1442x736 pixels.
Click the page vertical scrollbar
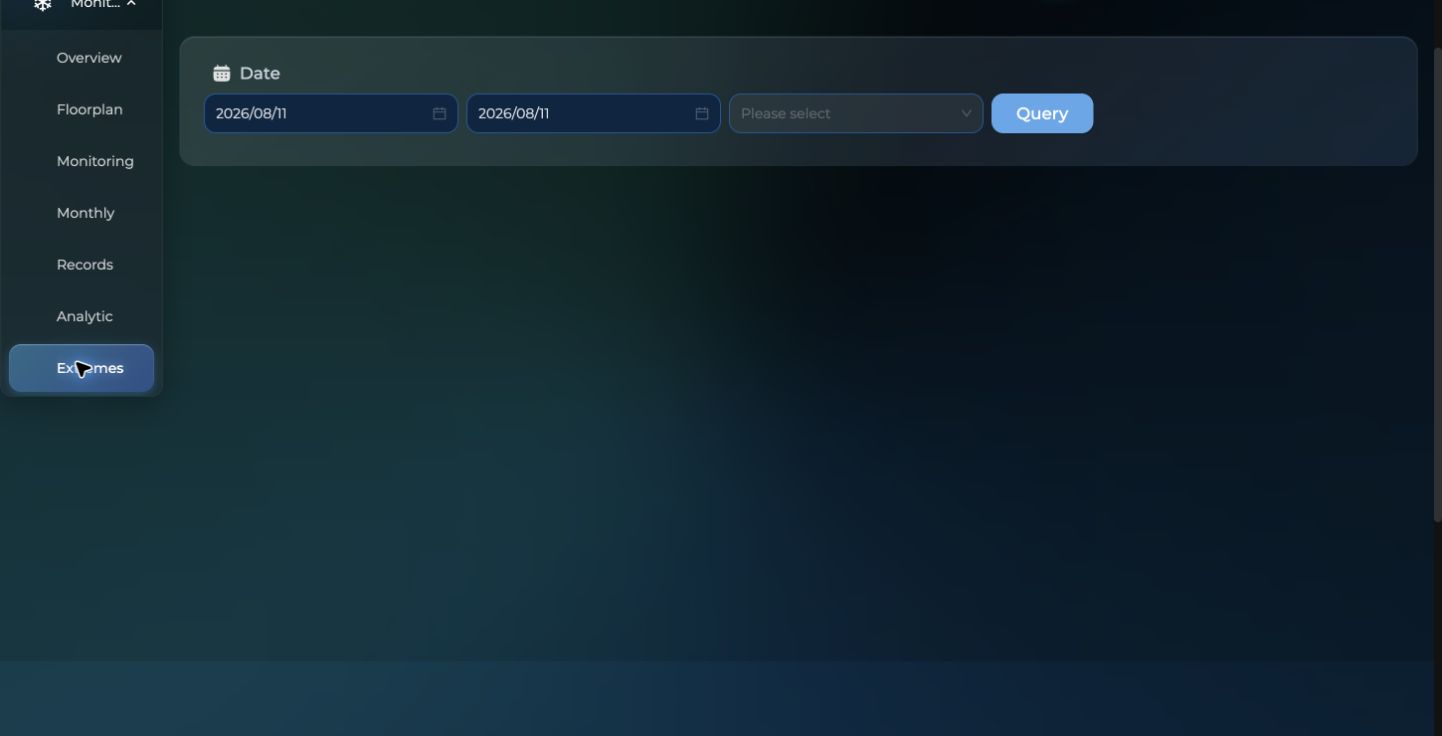(x=1438, y=285)
